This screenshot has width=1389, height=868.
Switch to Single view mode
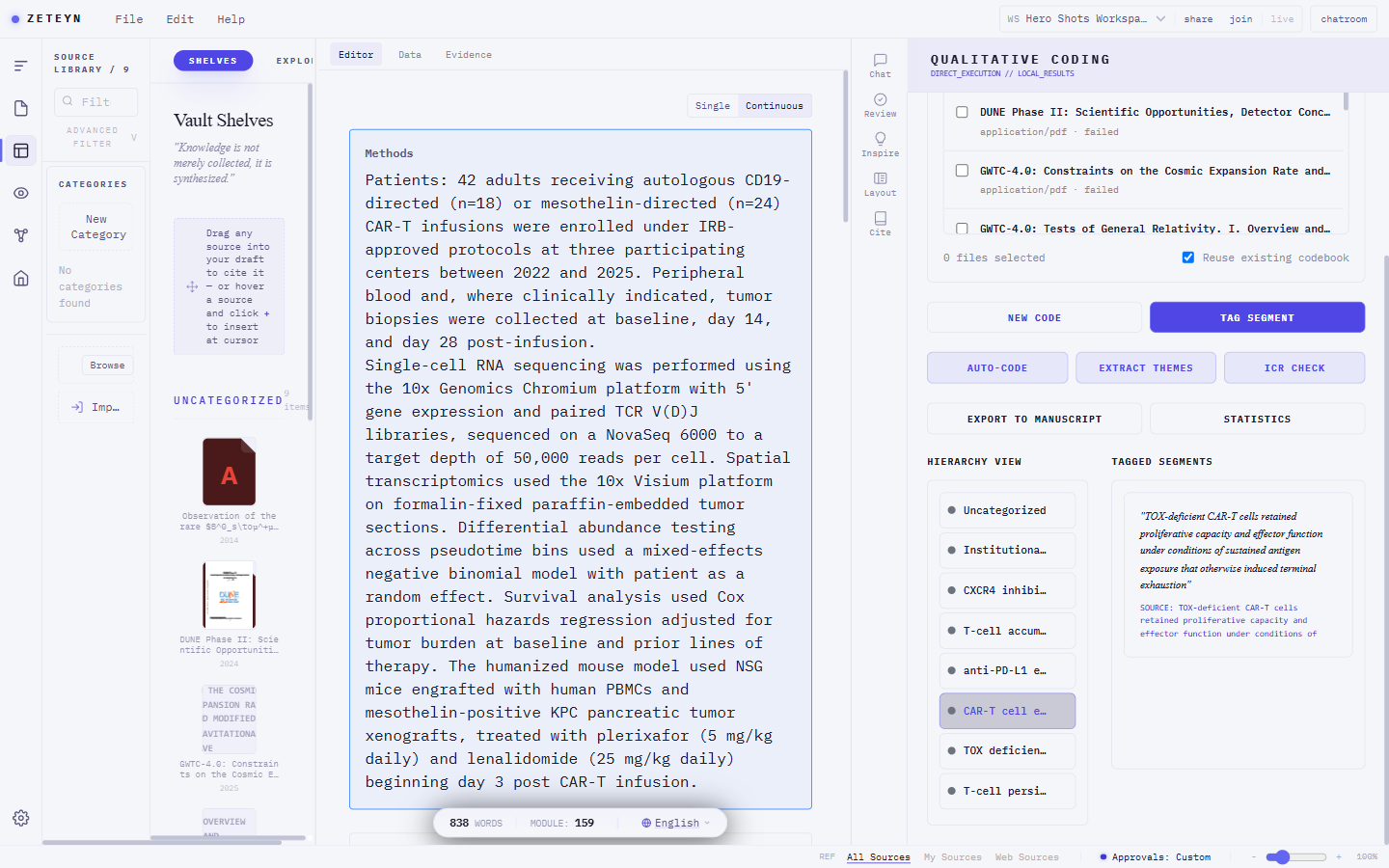tap(713, 106)
